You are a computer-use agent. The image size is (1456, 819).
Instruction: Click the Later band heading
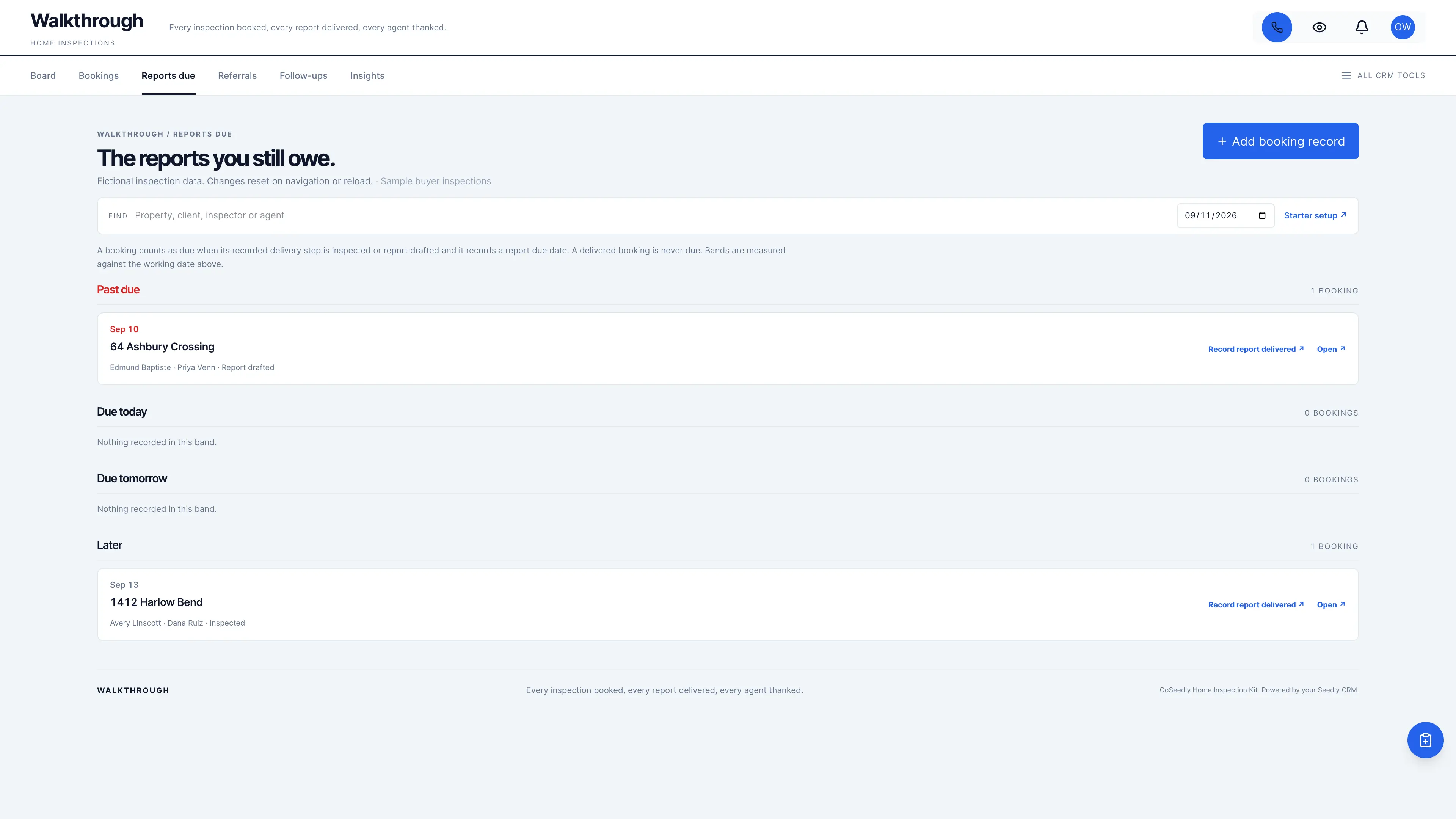[x=110, y=545]
